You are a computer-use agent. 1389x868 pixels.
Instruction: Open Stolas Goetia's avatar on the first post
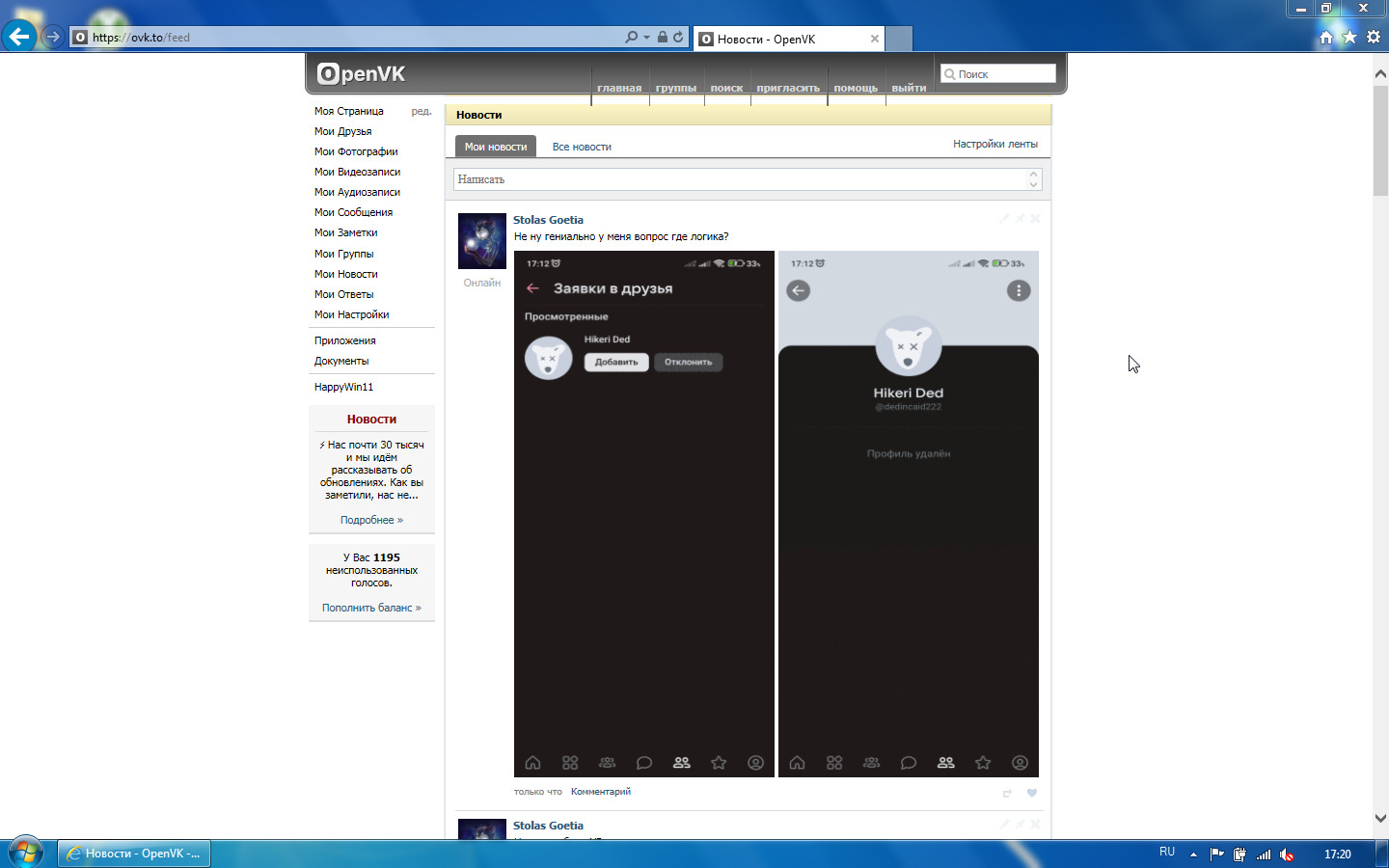(482, 241)
